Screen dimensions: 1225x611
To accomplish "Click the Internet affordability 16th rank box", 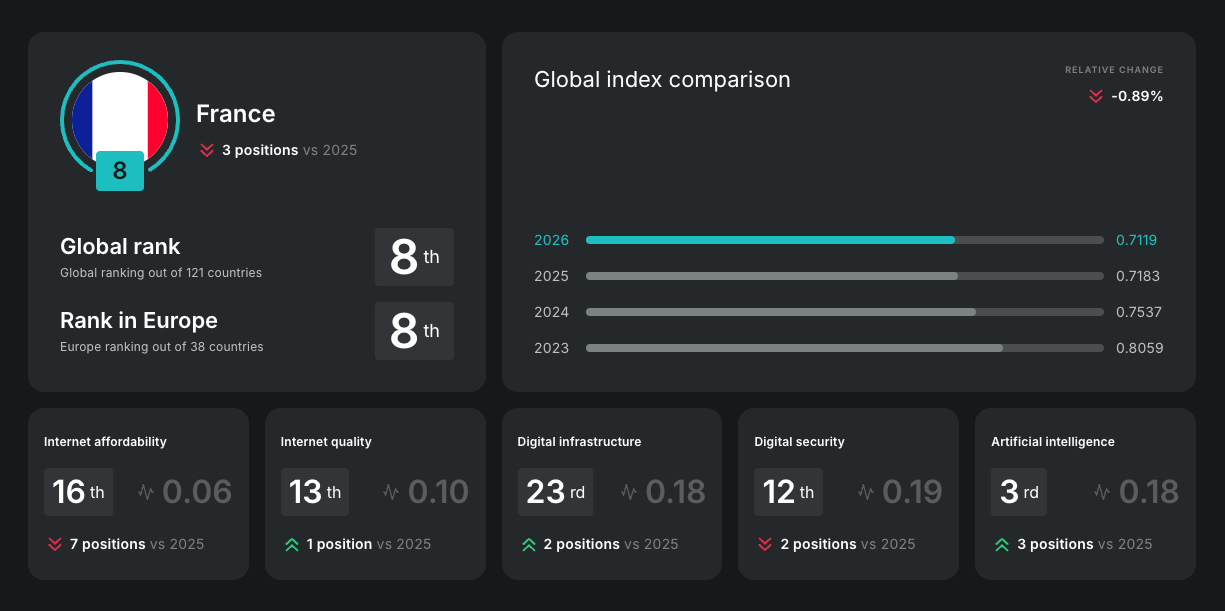I will click(x=80, y=492).
